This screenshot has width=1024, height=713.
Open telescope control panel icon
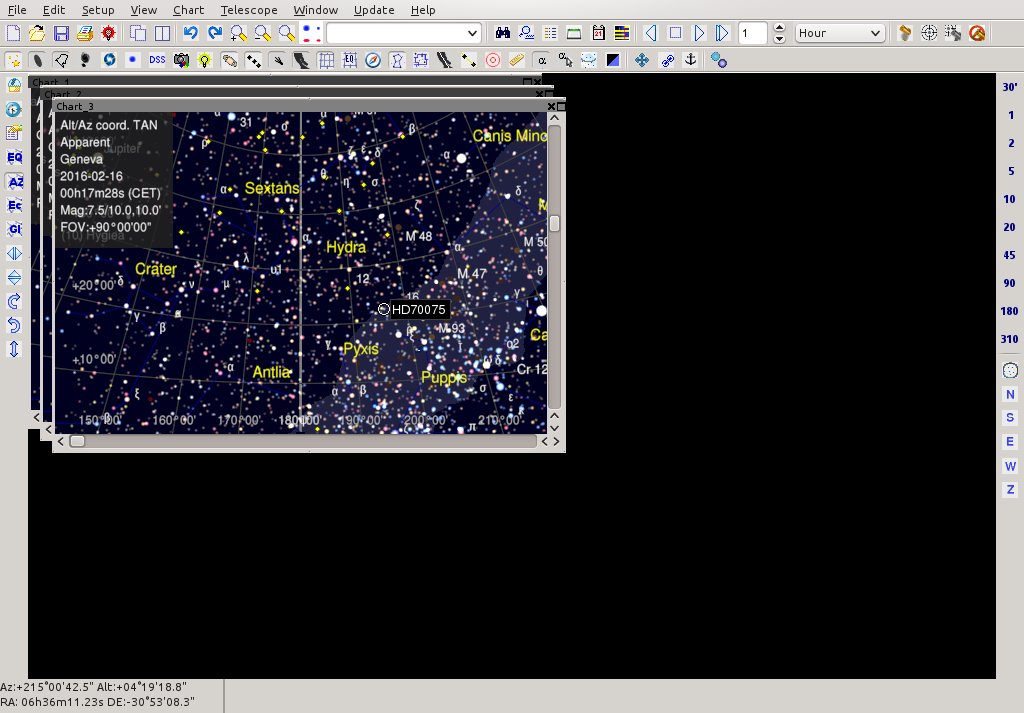point(905,33)
